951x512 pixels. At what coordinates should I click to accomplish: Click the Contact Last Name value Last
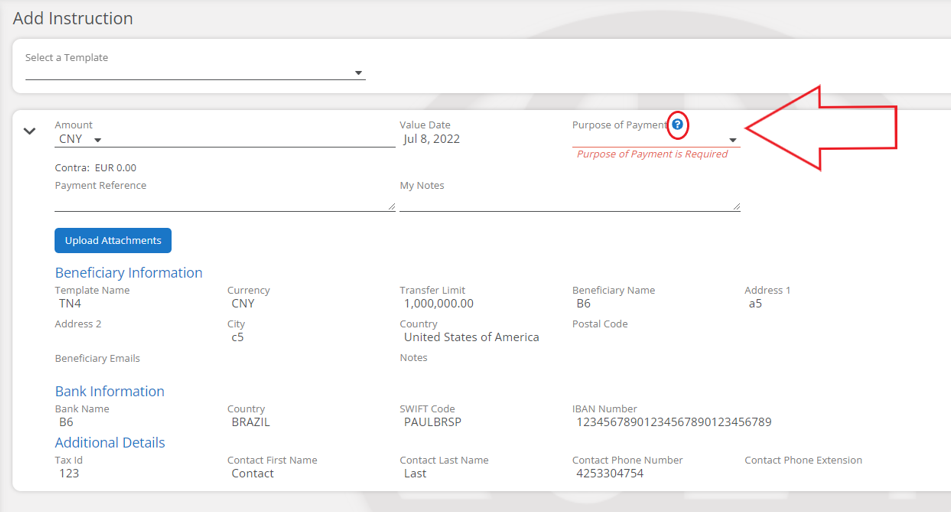pyautogui.click(x=415, y=473)
